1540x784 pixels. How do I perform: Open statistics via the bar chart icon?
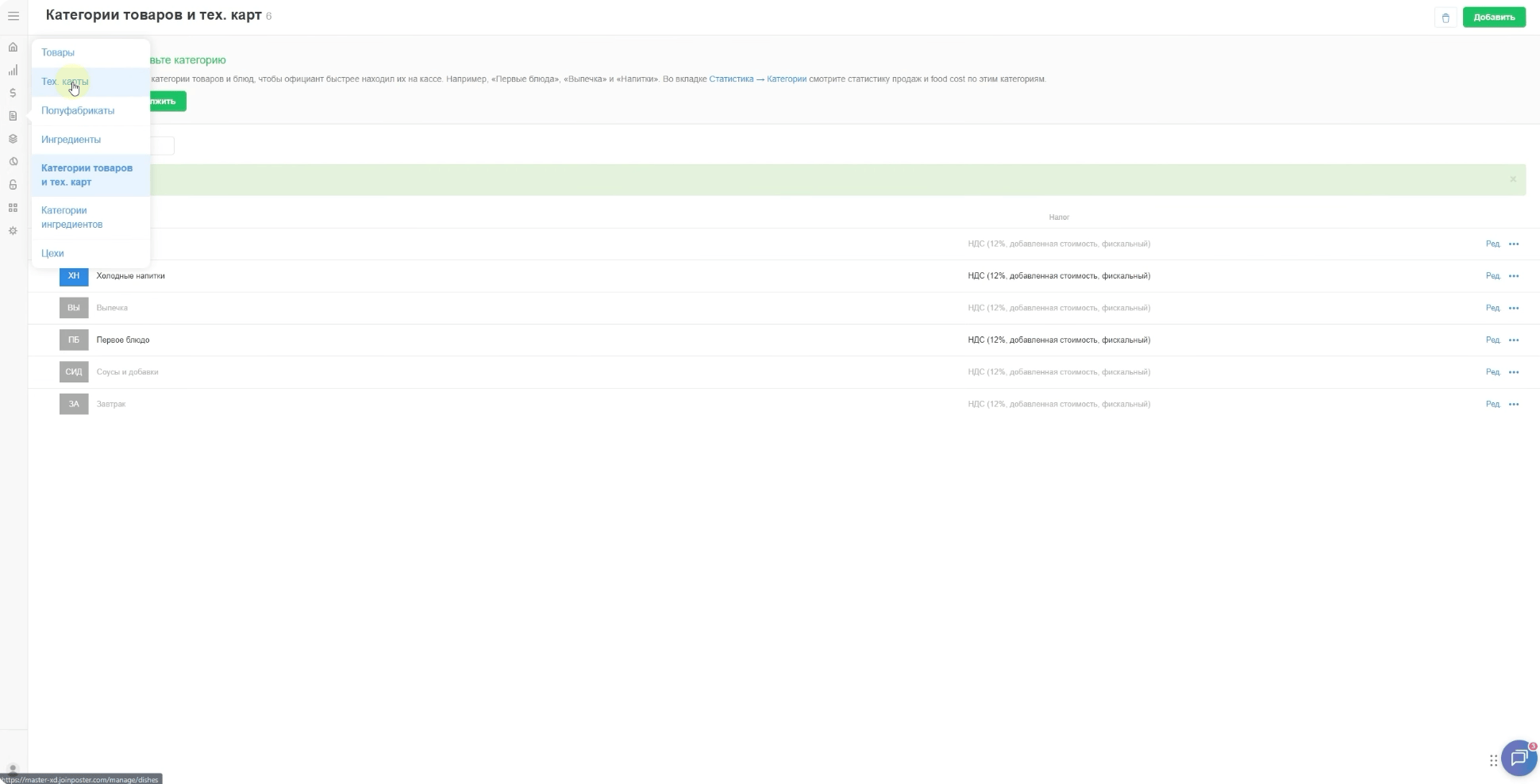point(13,70)
